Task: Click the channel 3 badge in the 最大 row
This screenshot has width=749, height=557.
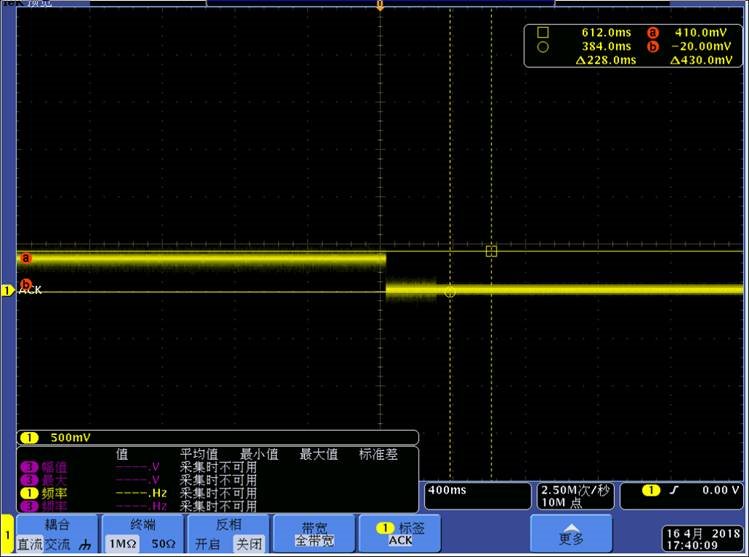Action: [29, 480]
